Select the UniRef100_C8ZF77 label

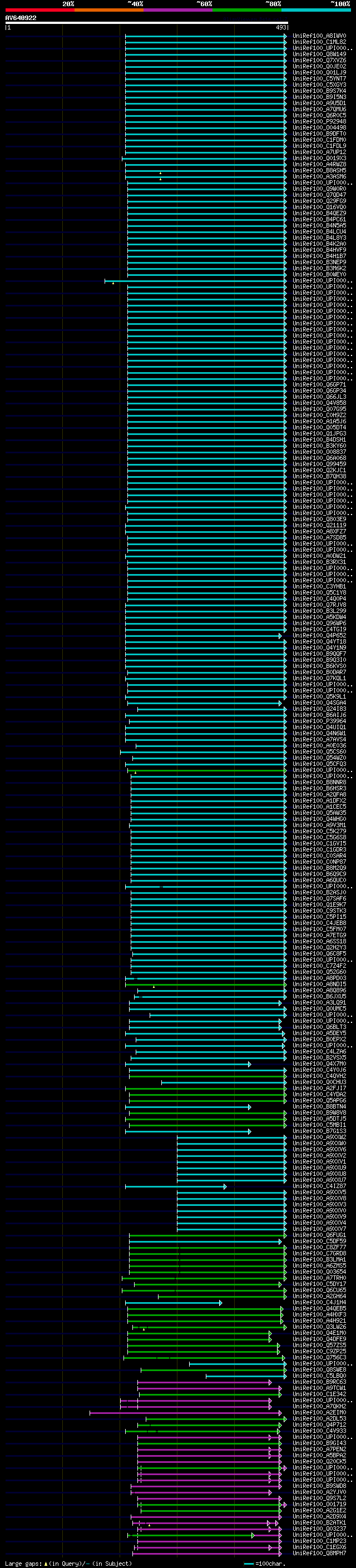(x=319, y=1247)
